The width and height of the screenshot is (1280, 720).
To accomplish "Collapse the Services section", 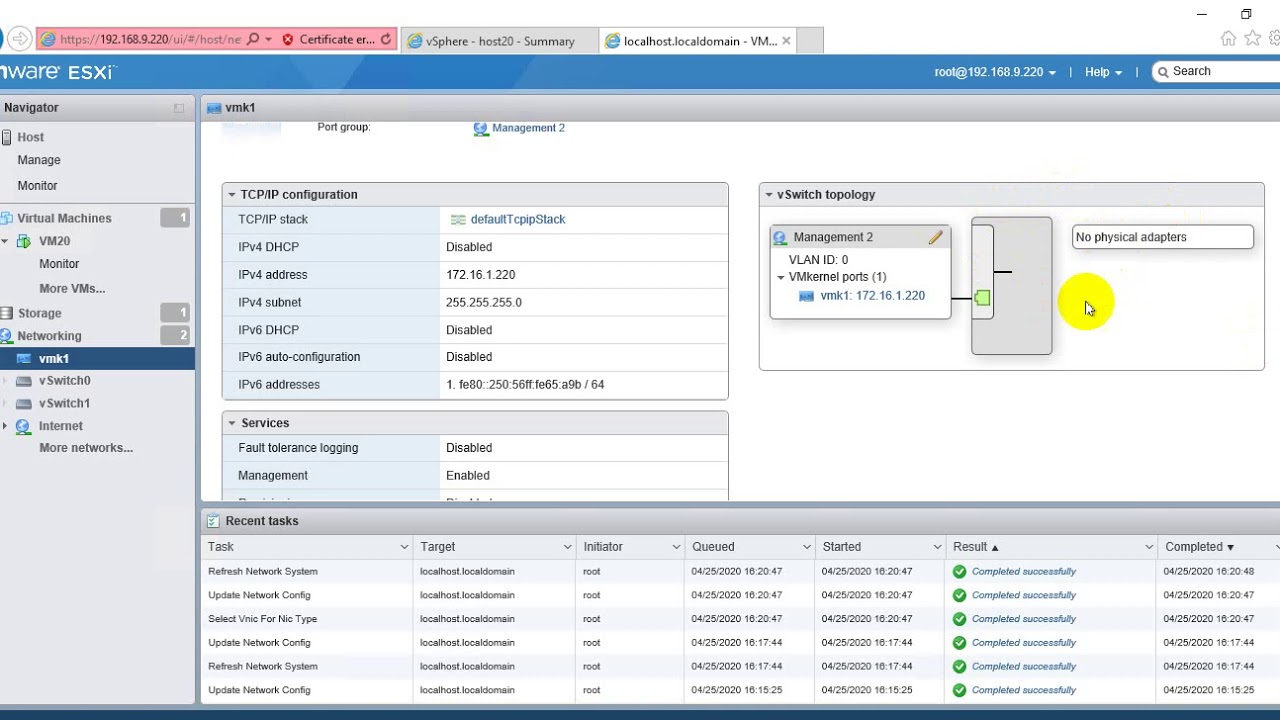I will click(232, 424).
